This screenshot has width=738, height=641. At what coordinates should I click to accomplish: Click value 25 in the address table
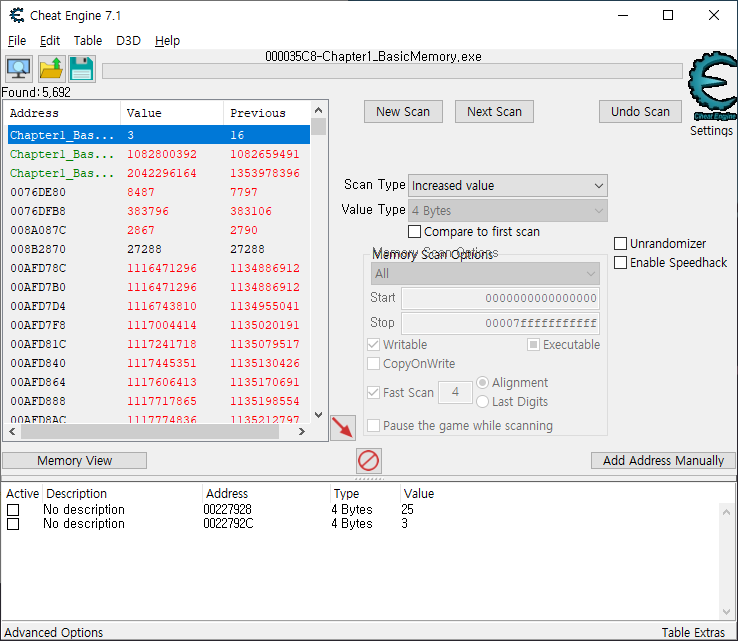coord(407,510)
